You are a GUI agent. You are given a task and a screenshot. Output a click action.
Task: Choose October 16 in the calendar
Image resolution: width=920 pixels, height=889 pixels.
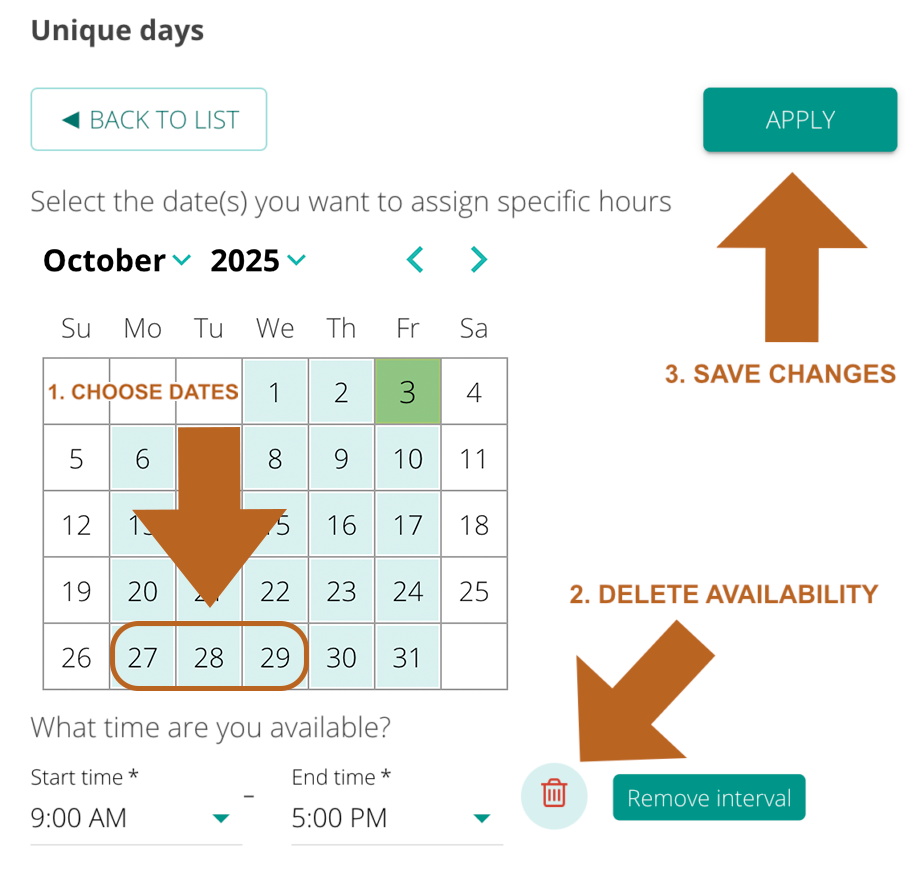click(x=341, y=525)
